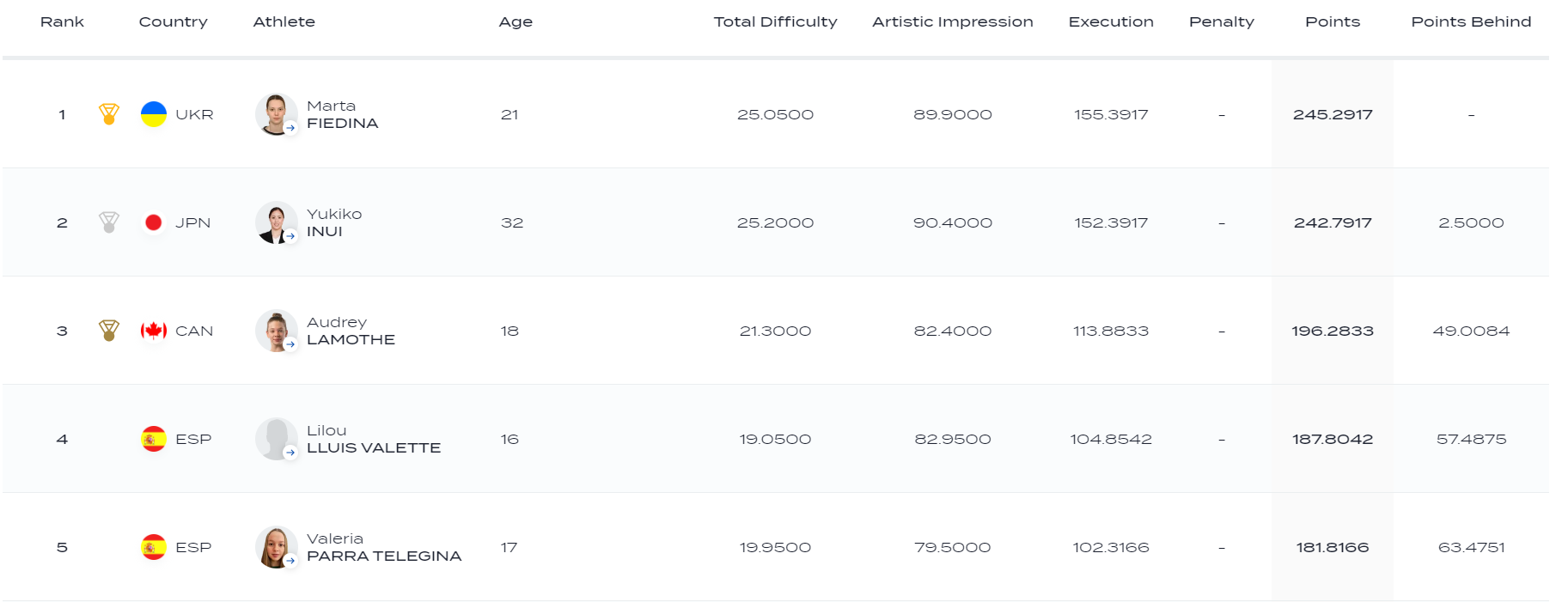1568x602 pixels.
Task: Click the Points Behind column header
Action: (1471, 21)
